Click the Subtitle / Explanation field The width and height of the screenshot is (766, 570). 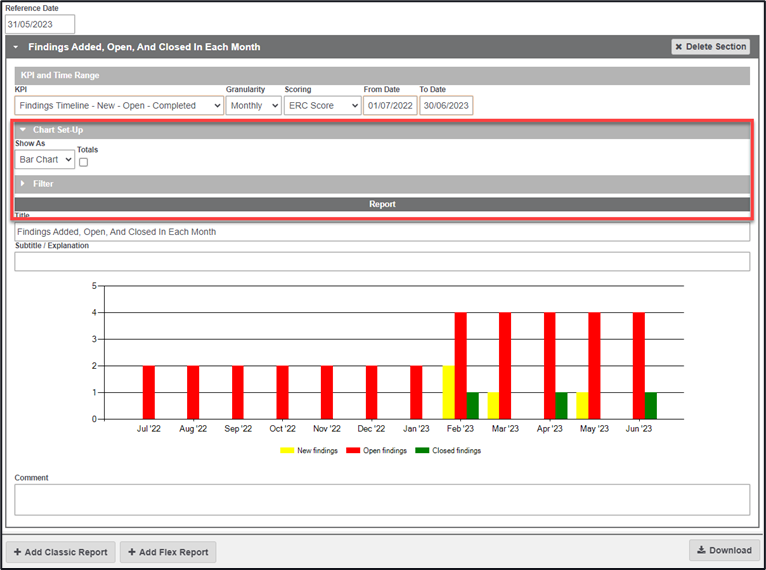pyautogui.click(x=382, y=261)
